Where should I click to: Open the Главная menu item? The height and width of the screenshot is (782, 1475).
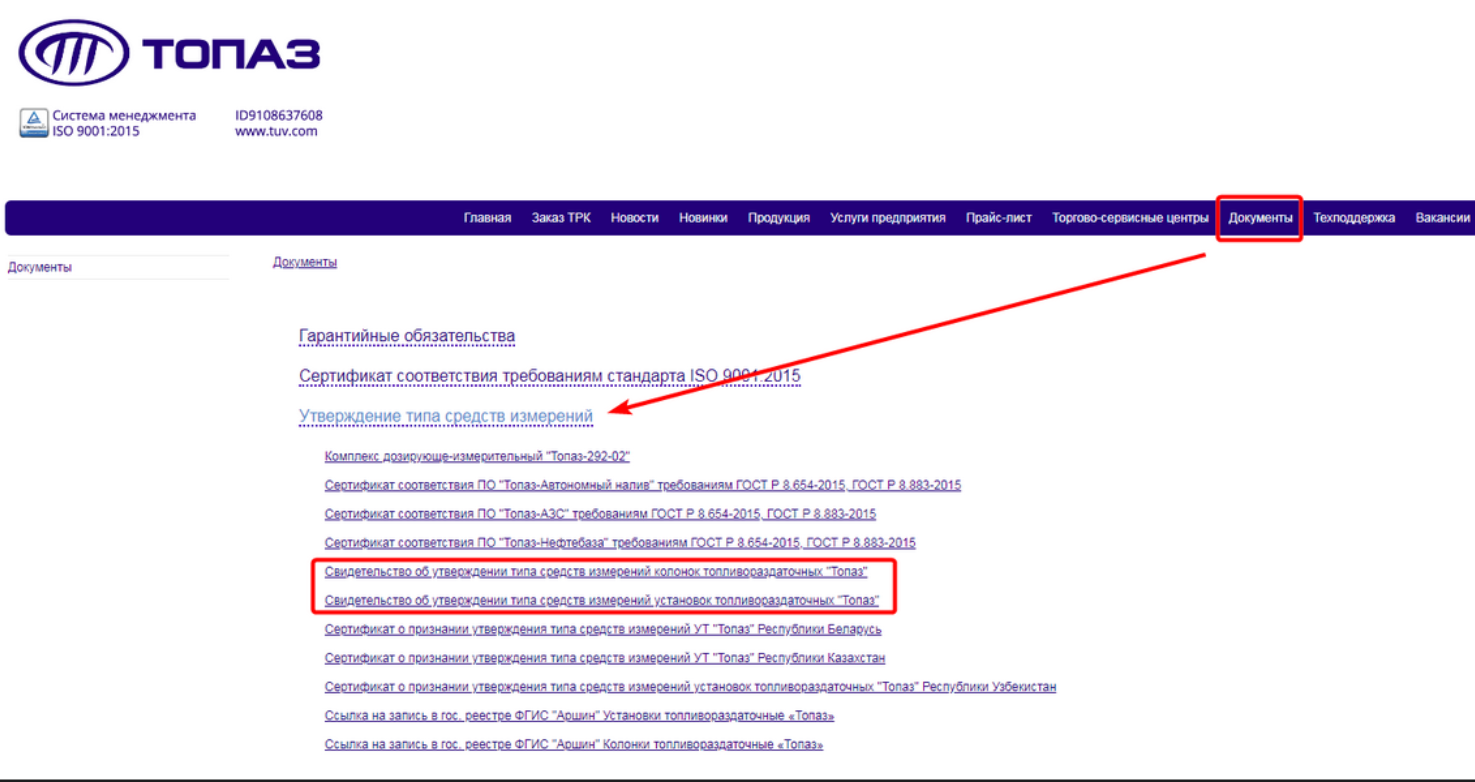click(487, 218)
